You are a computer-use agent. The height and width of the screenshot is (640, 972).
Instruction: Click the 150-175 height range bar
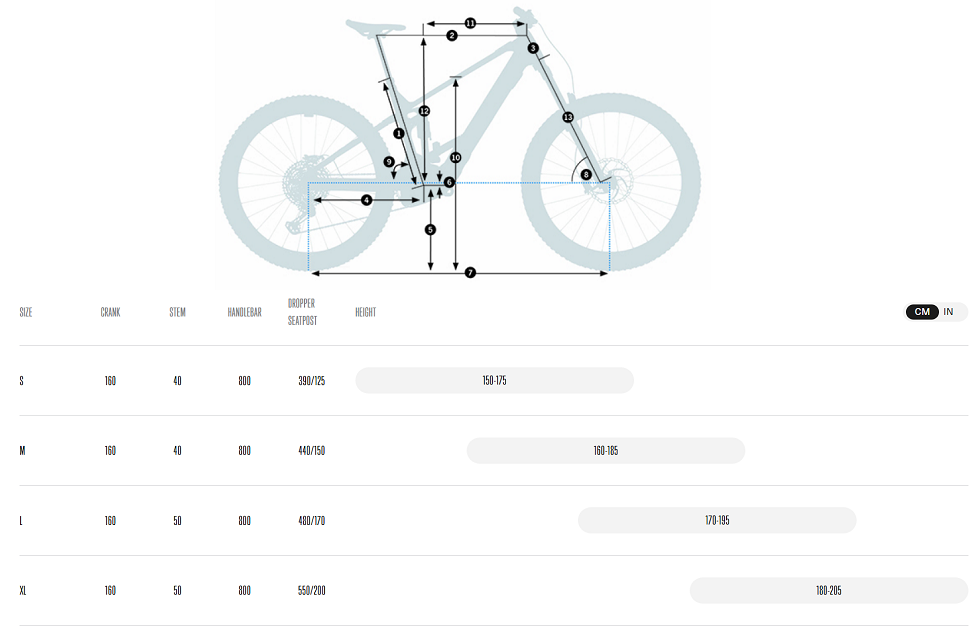point(495,380)
